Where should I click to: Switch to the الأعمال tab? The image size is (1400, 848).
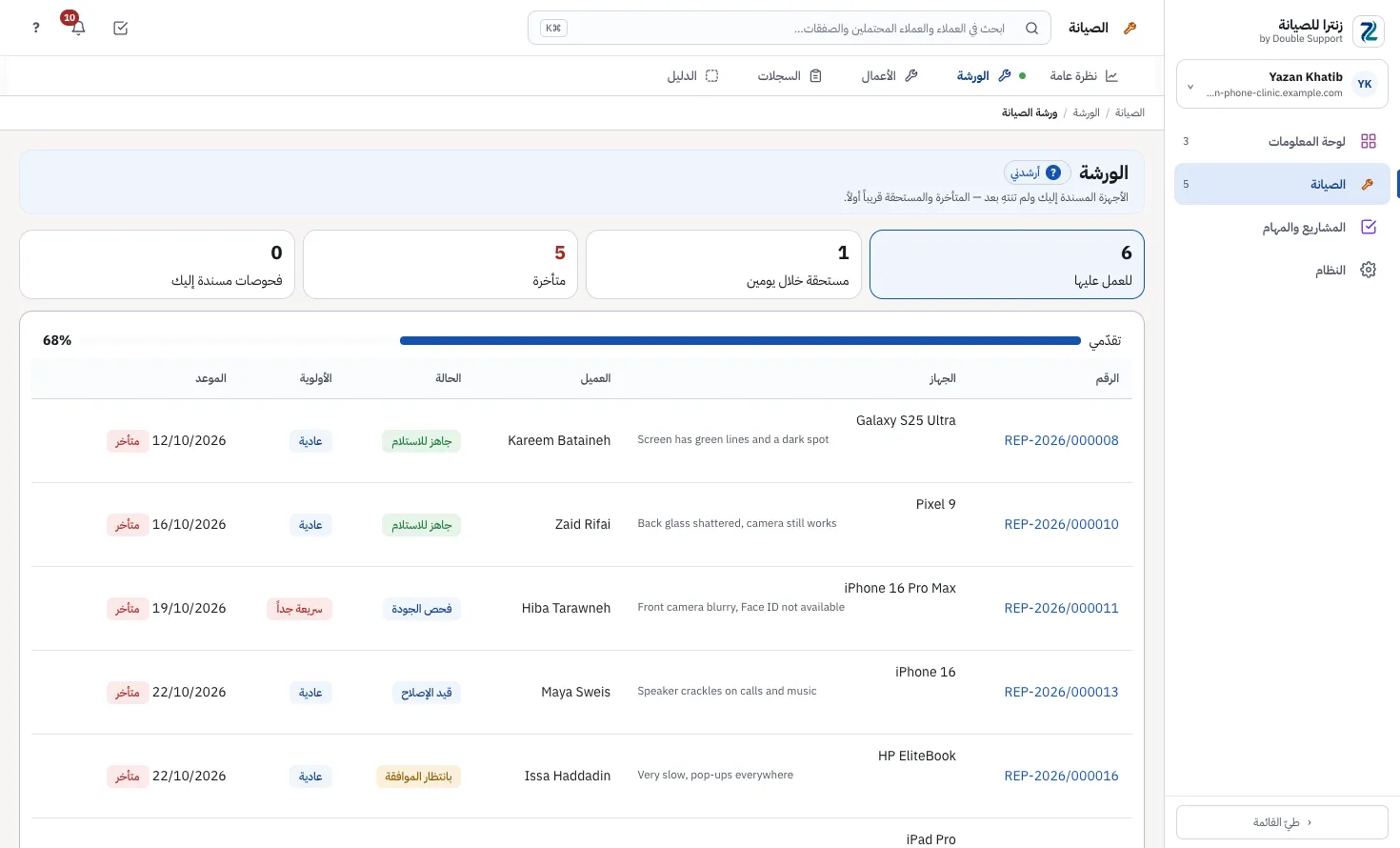coord(890,75)
